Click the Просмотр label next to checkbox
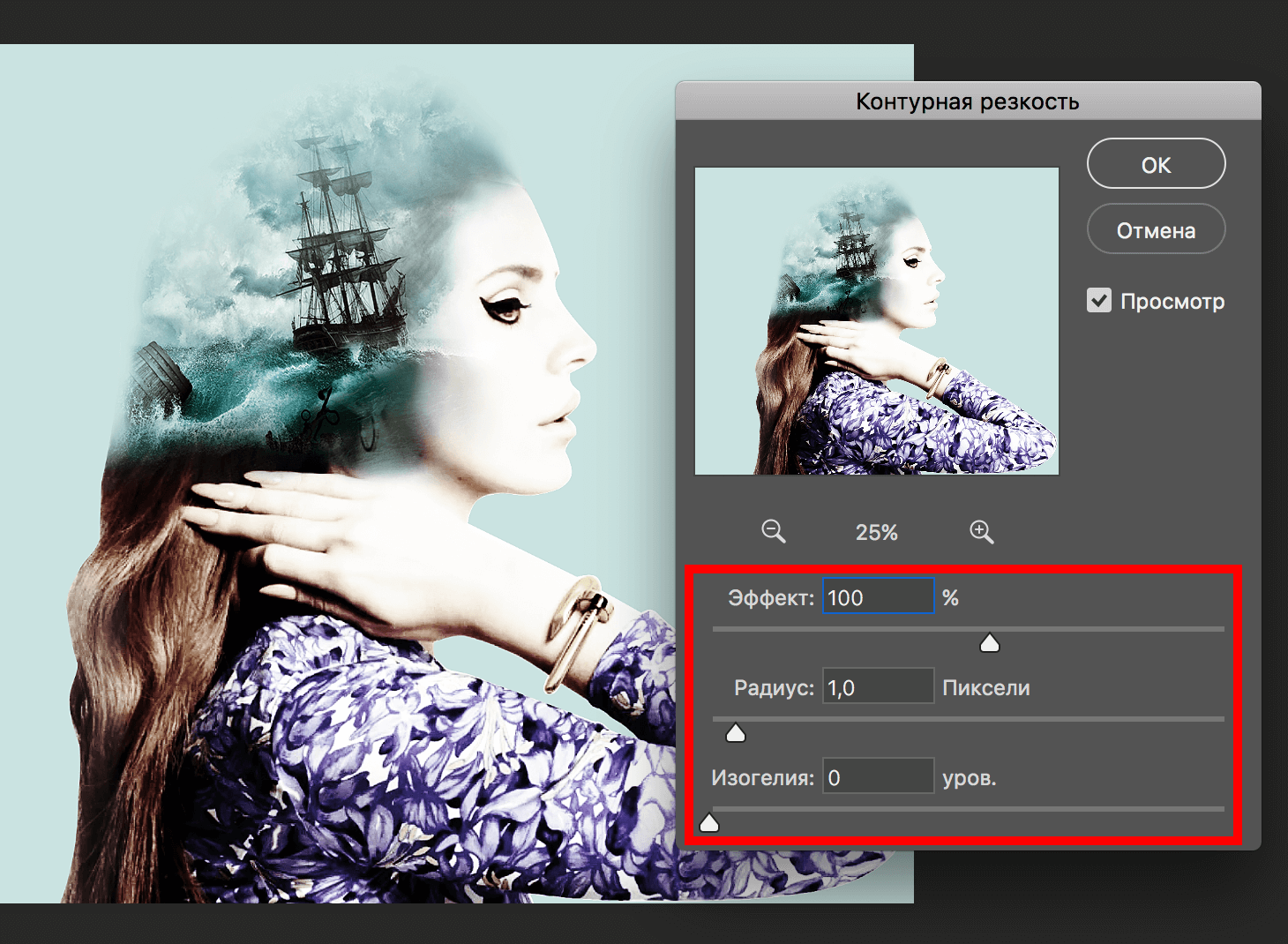This screenshot has width=1288, height=944. coord(1172,302)
